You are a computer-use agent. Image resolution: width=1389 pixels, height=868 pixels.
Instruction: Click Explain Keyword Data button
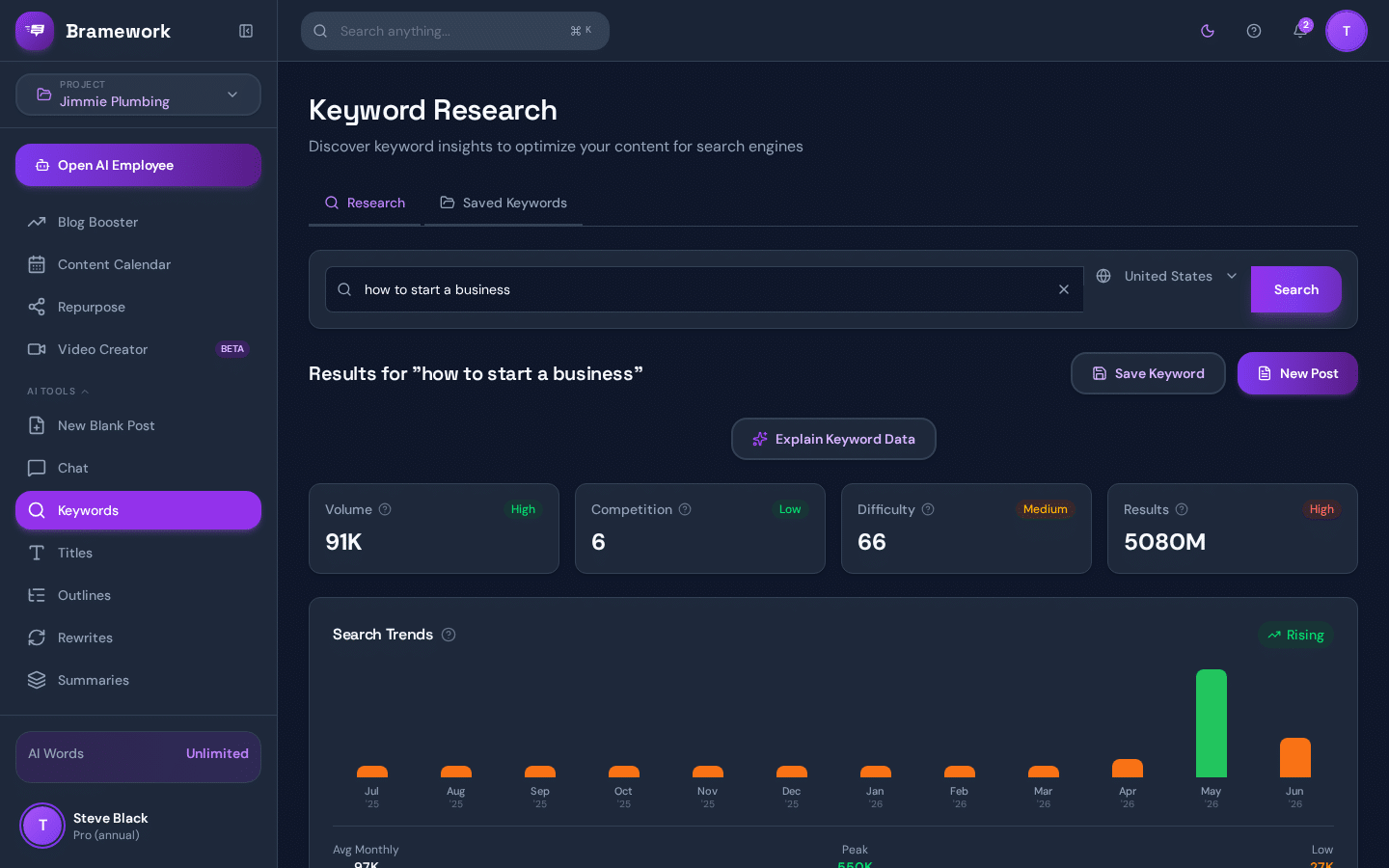[833, 439]
